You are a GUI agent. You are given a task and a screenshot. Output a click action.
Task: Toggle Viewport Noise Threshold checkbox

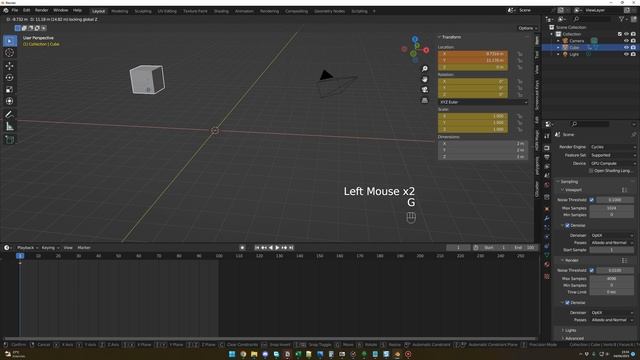[x=592, y=200]
